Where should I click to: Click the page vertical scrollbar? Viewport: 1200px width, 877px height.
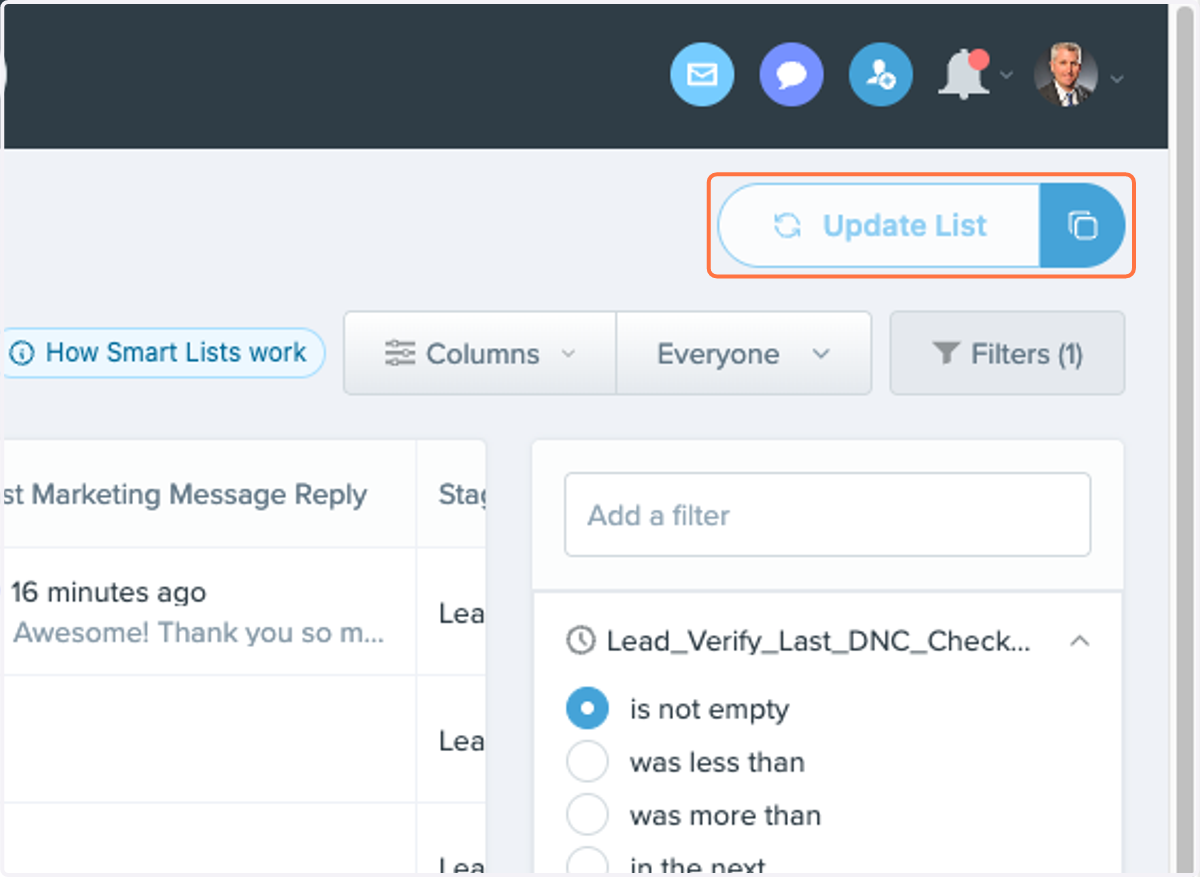click(1183, 438)
